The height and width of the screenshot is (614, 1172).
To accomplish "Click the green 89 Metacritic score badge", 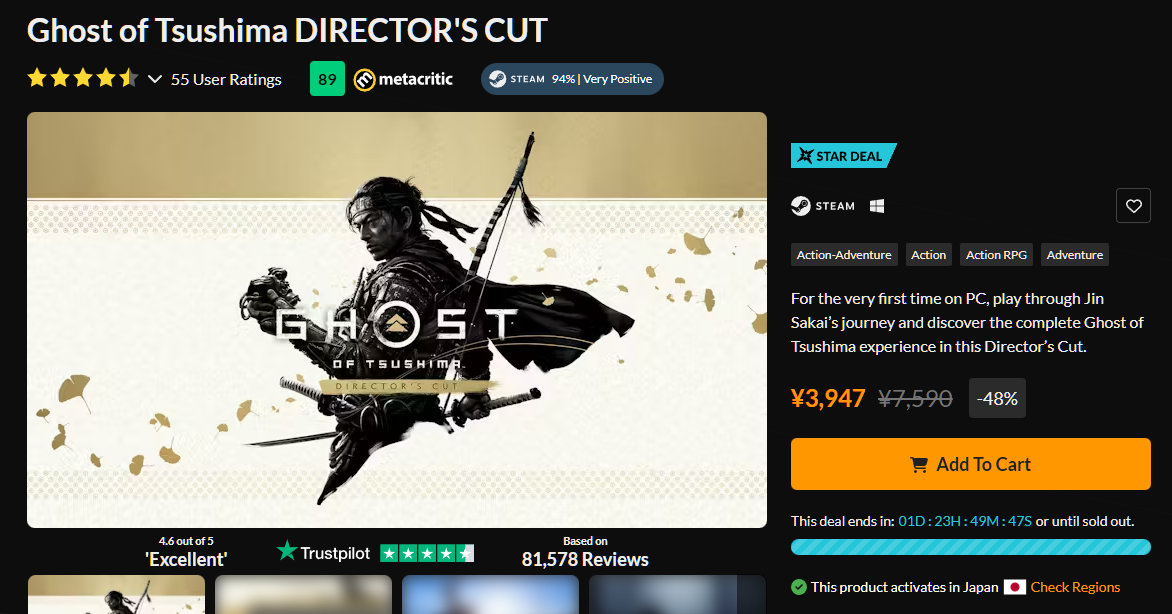I will pyautogui.click(x=327, y=79).
